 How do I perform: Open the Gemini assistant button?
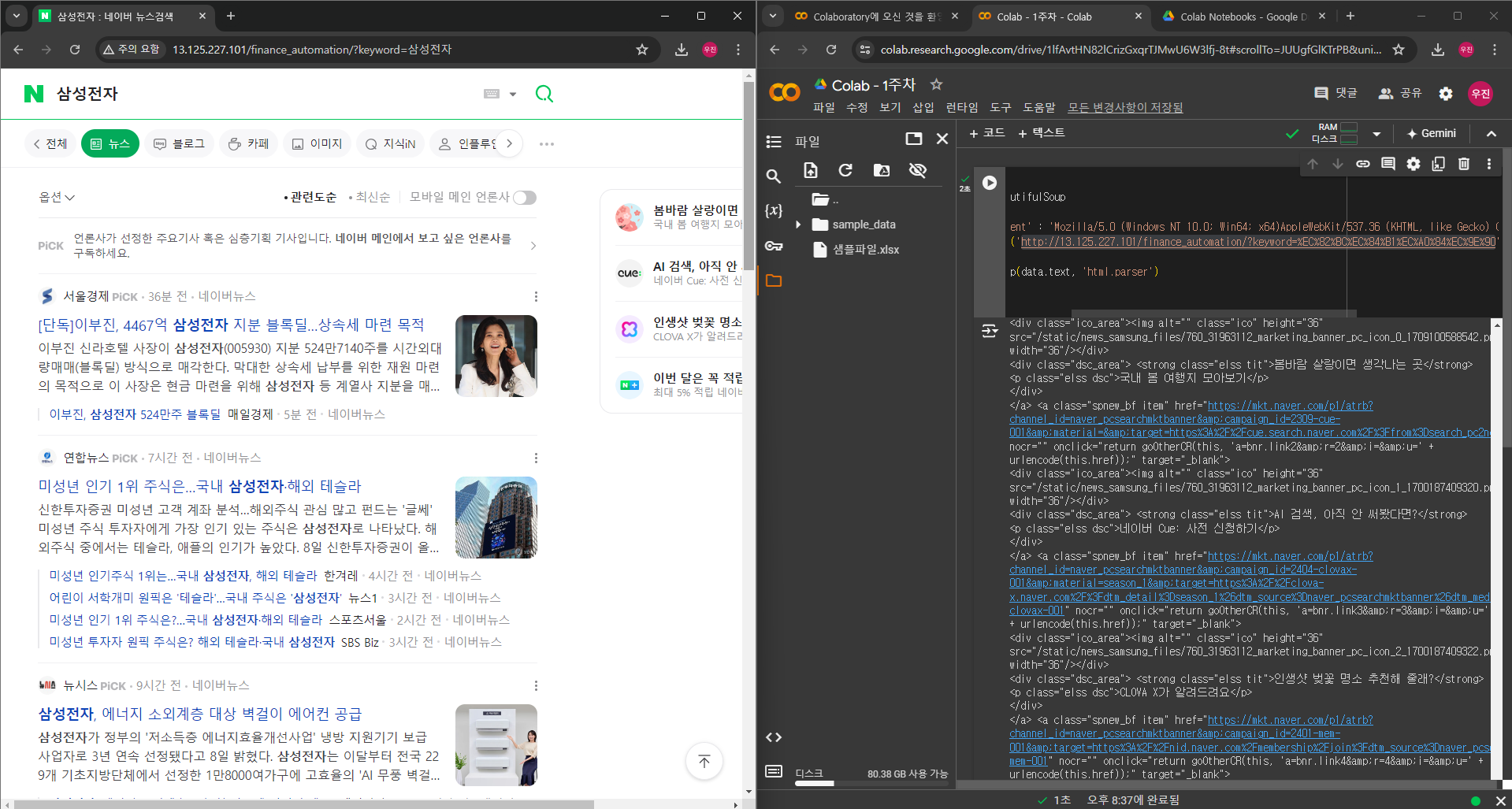1431,134
